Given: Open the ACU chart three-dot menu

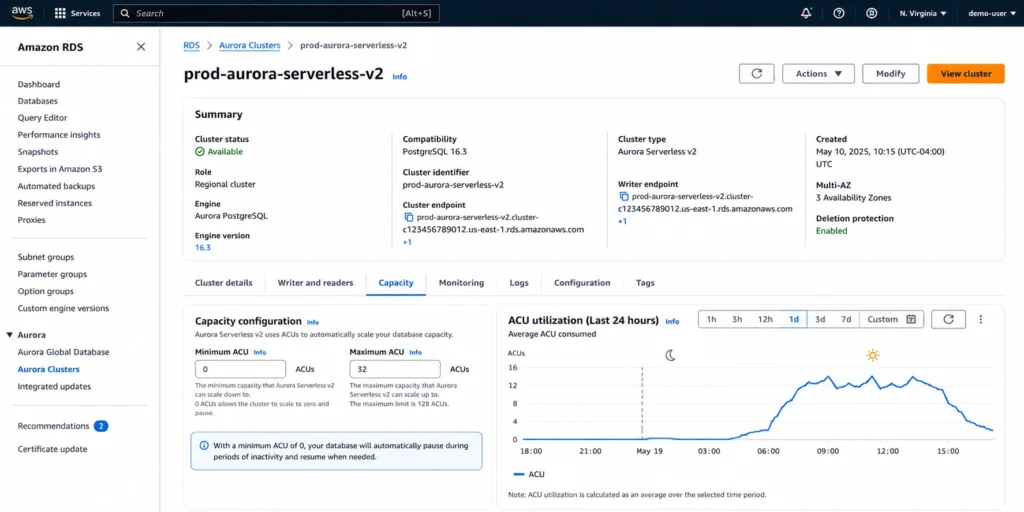Looking at the screenshot, I should click(980, 319).
